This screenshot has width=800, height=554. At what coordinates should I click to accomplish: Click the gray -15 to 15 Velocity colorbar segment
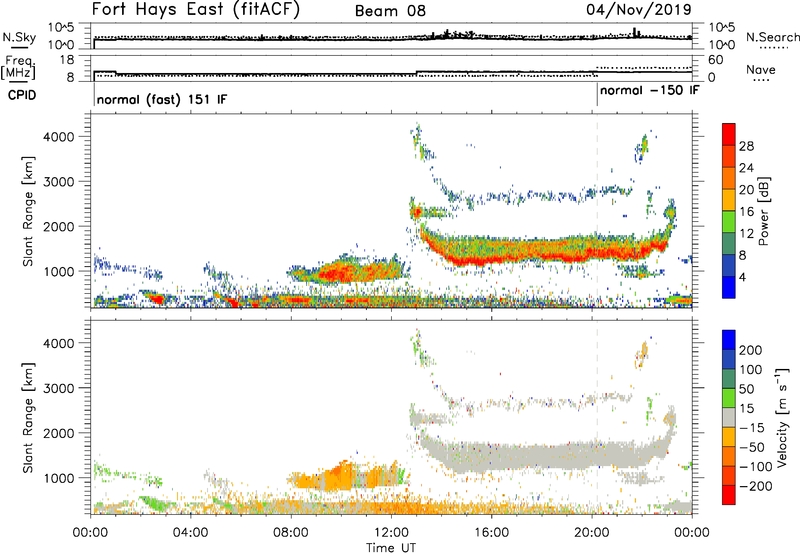729,417
